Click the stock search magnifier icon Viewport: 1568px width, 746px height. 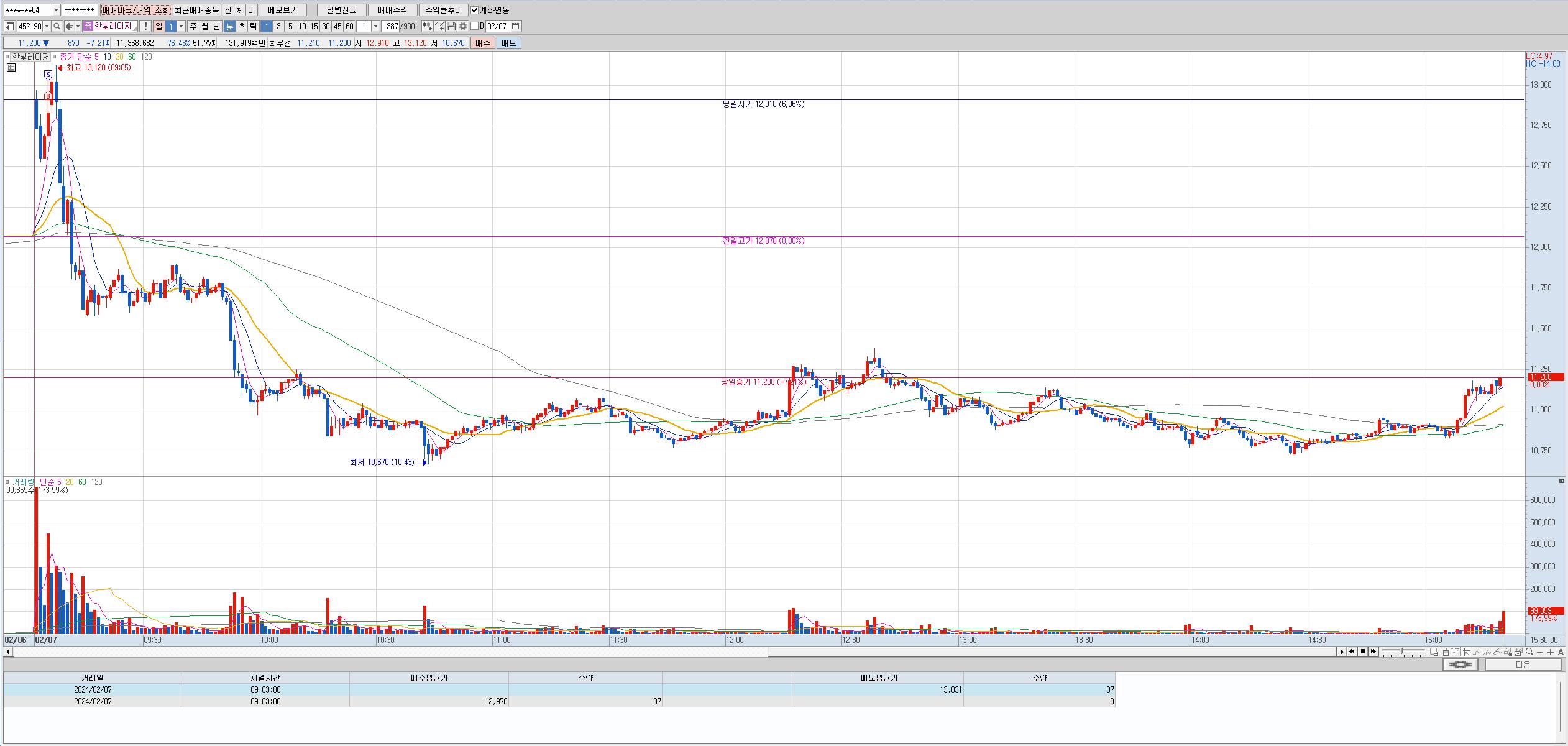[x=57, y=26]
